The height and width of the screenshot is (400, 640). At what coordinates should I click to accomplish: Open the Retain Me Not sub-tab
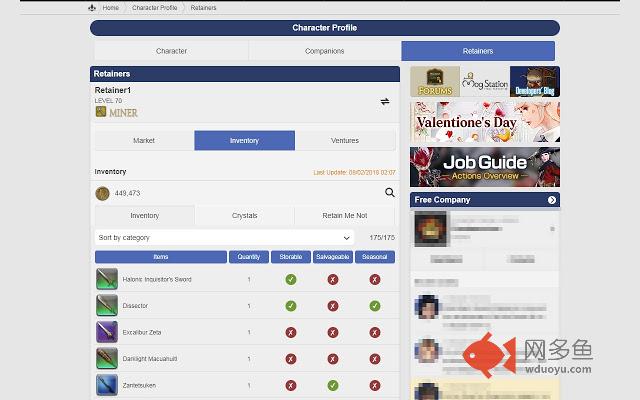[x=345, y=216]
